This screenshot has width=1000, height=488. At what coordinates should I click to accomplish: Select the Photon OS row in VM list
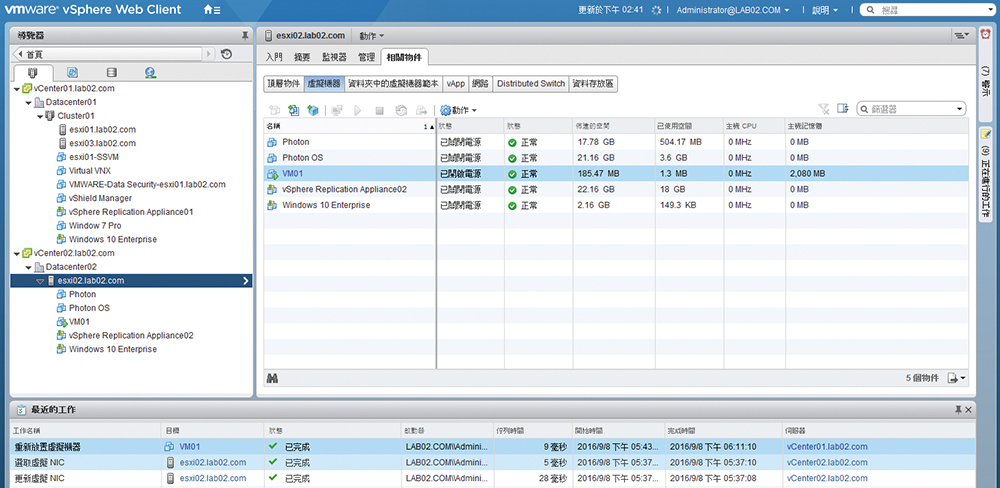[x=616, y=158]
